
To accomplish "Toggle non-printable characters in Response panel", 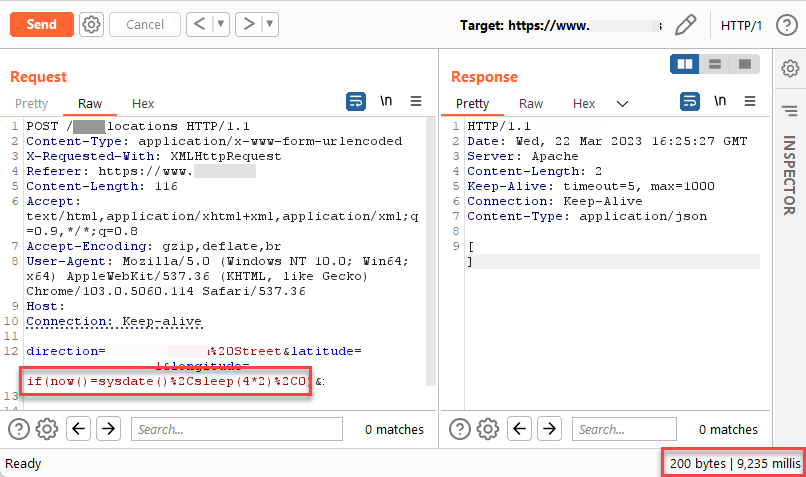I will point(720,101).
